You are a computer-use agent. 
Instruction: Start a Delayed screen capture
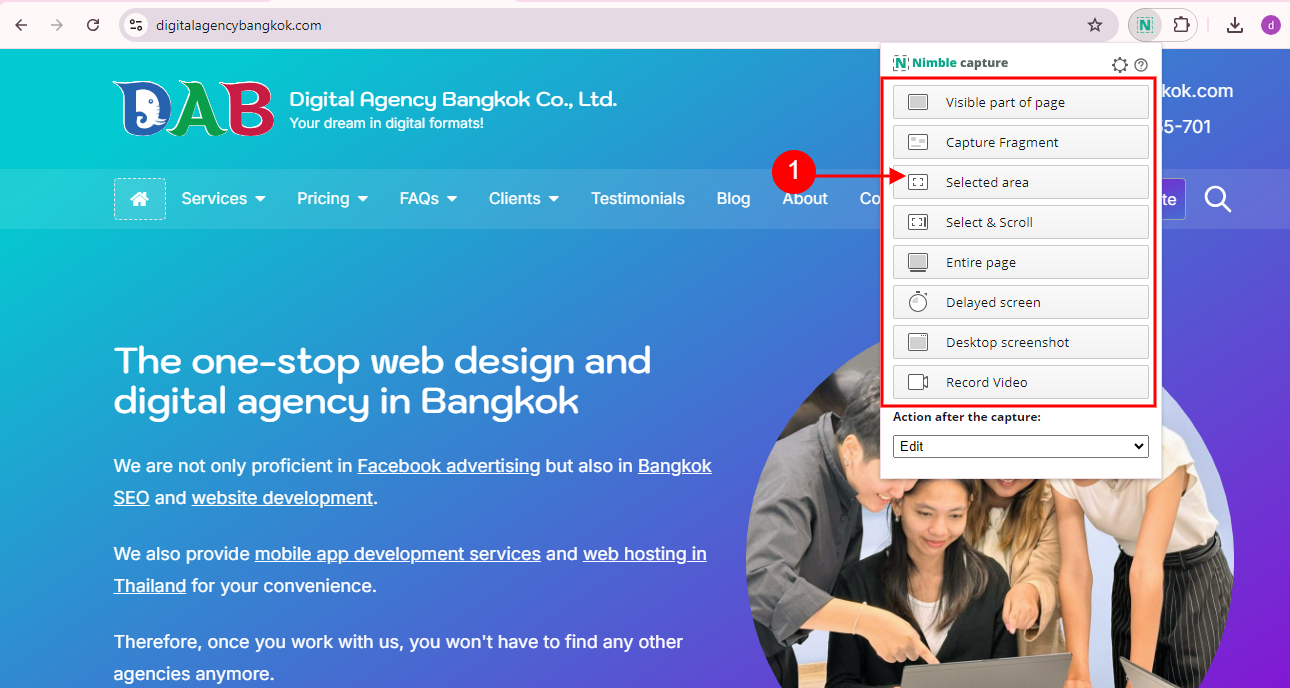coord(1020,302)
